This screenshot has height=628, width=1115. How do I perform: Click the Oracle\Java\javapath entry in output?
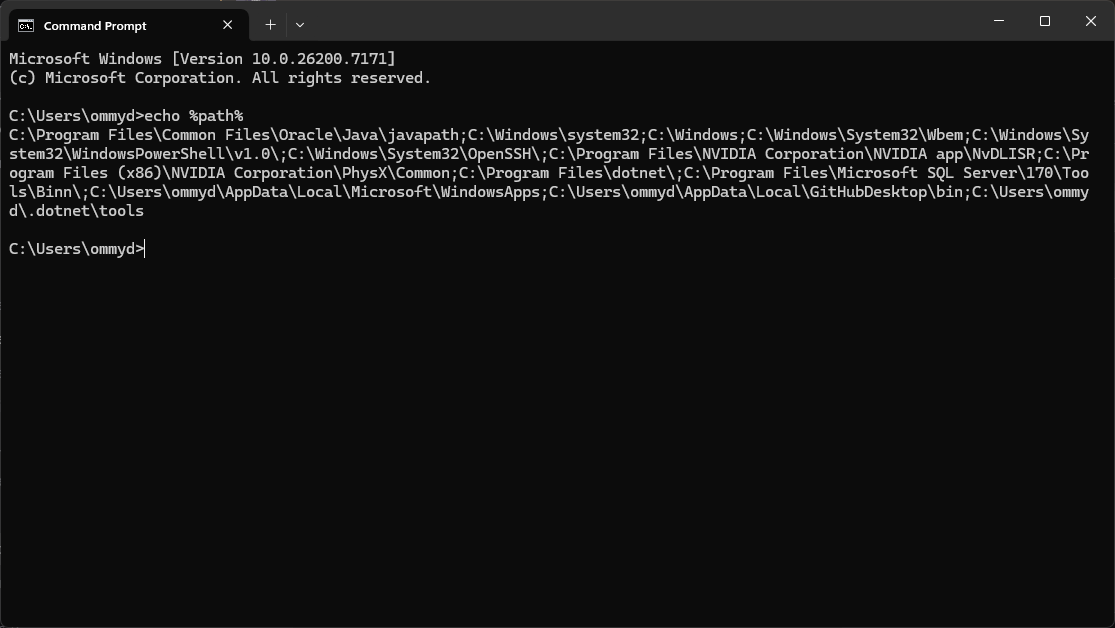coord(368,135)
